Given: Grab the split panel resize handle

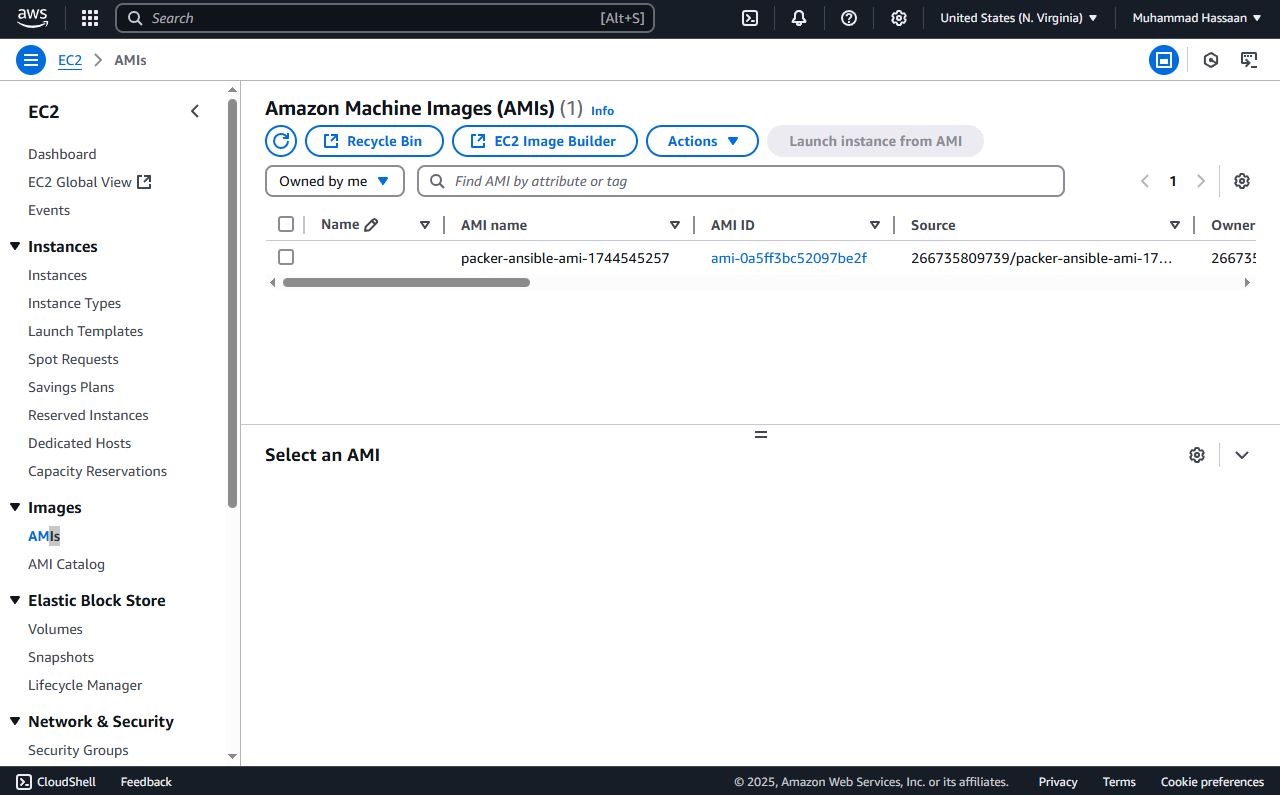Looking at the screenshot, I should pos(761,434).
